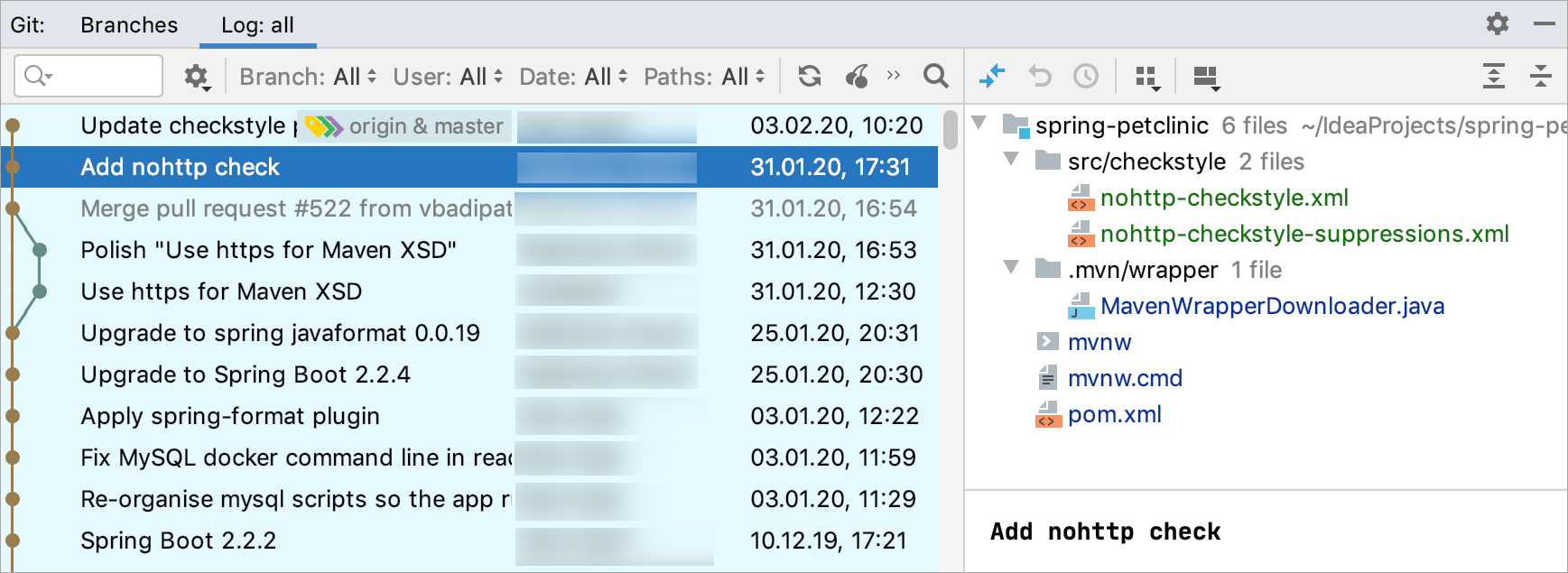Collapse spring-petclinic root node
Viewport: 1568px width, 573px height.
click(979, 124)
